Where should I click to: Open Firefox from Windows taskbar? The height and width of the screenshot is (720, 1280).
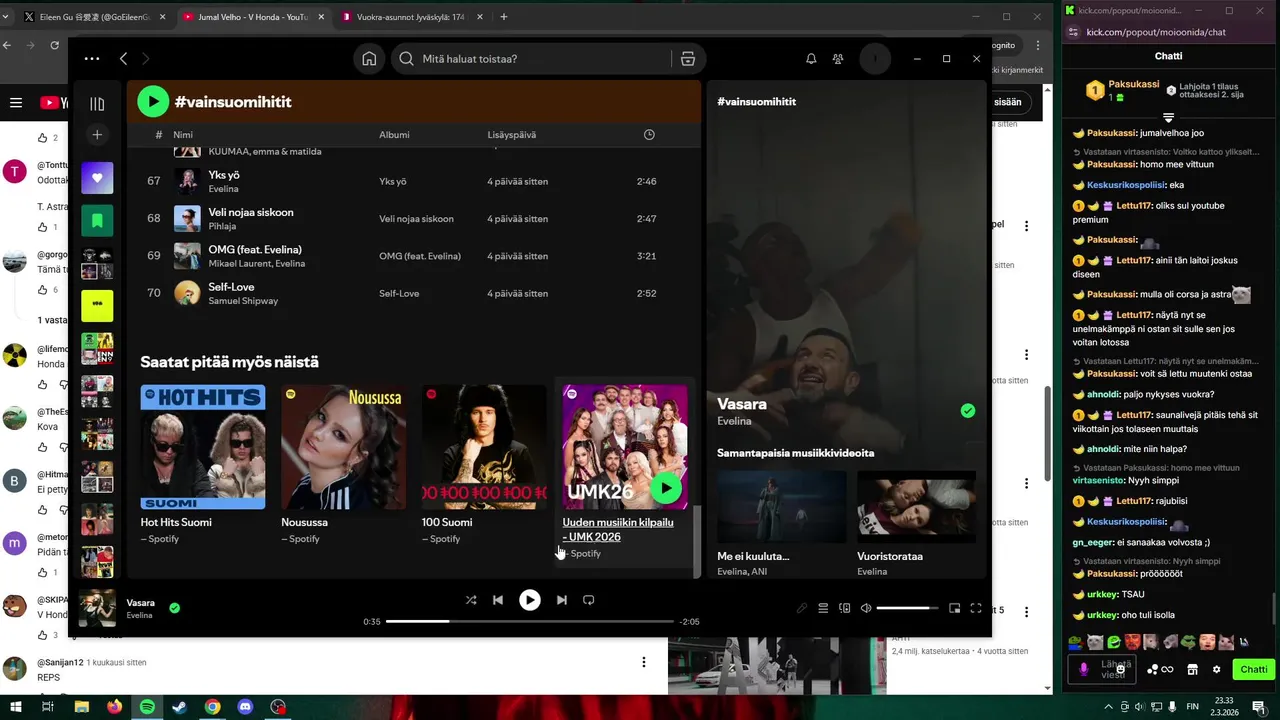[x=114, y=707]
